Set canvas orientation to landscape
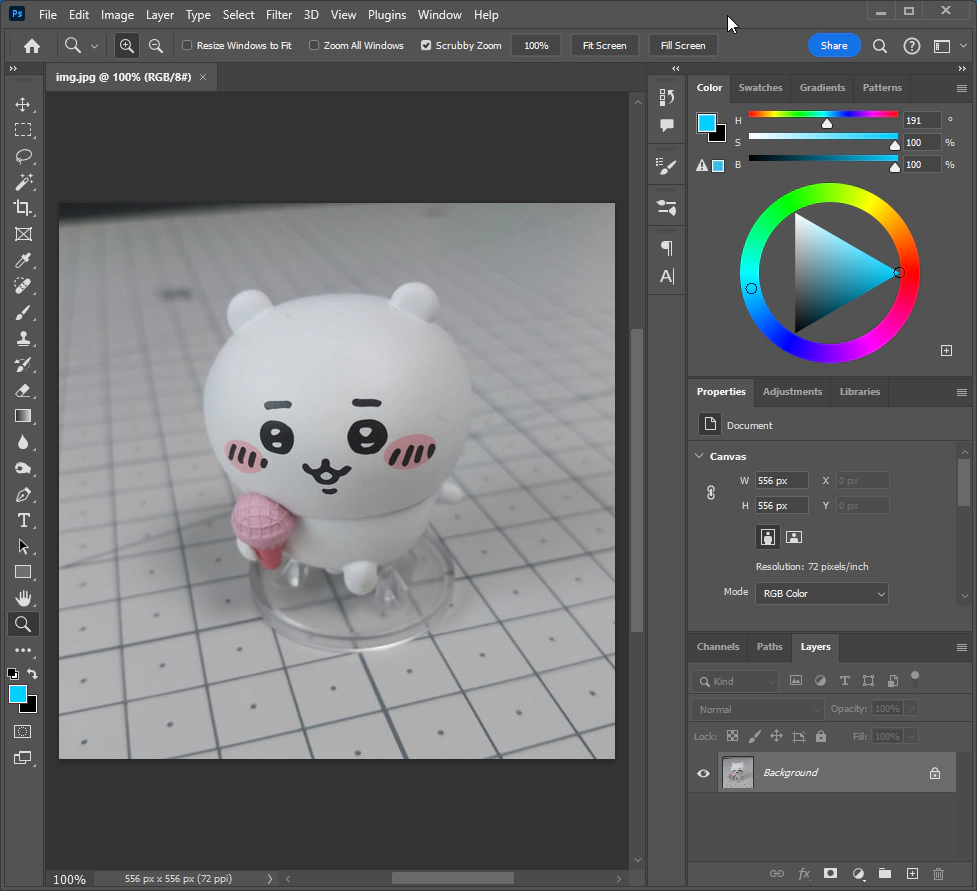Image resolution: width=977 pixels, height=891 pixels. click(x=794, y=537)
